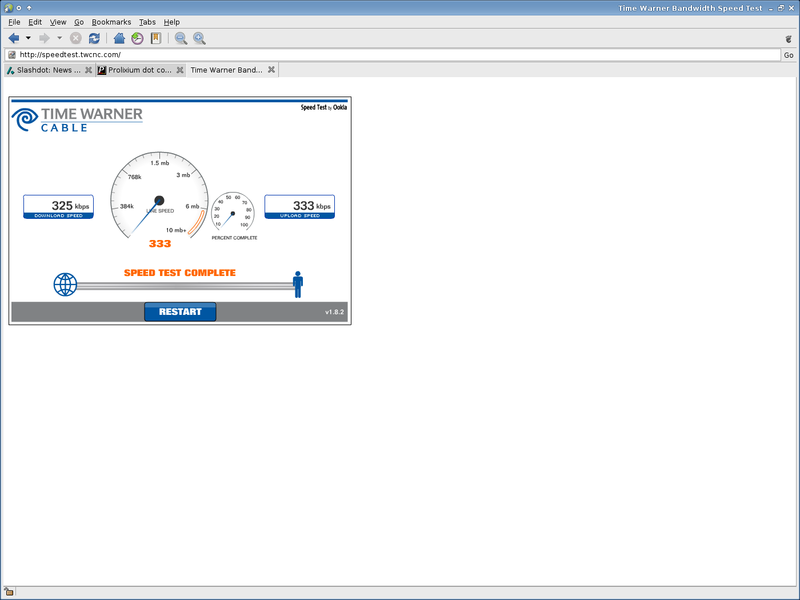The width and height of the screenshot is (800, 600).
Task: Click the connection progress bar
Action: pos(185,286)
